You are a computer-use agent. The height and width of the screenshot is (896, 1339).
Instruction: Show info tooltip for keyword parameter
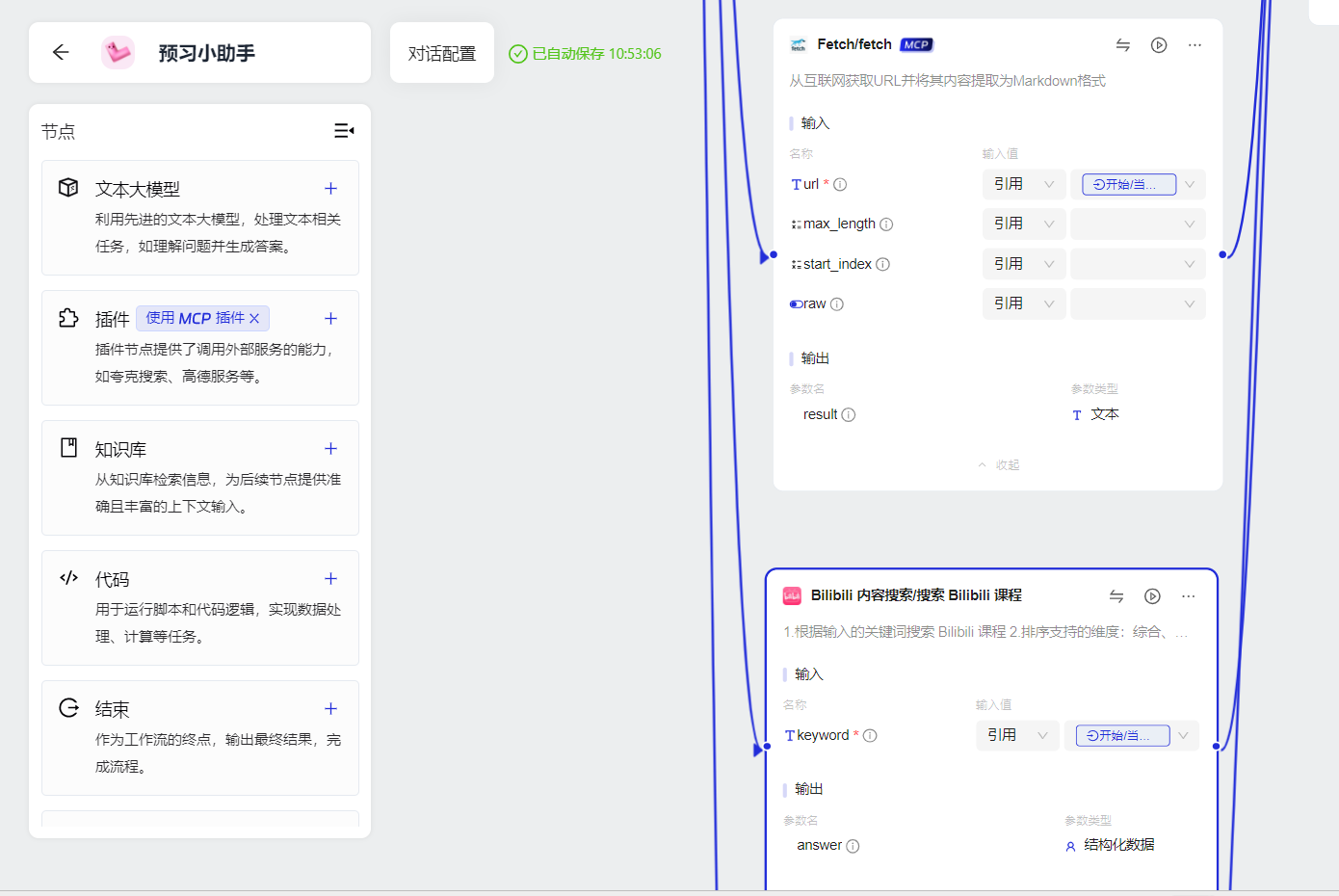[x=870, y=736]
